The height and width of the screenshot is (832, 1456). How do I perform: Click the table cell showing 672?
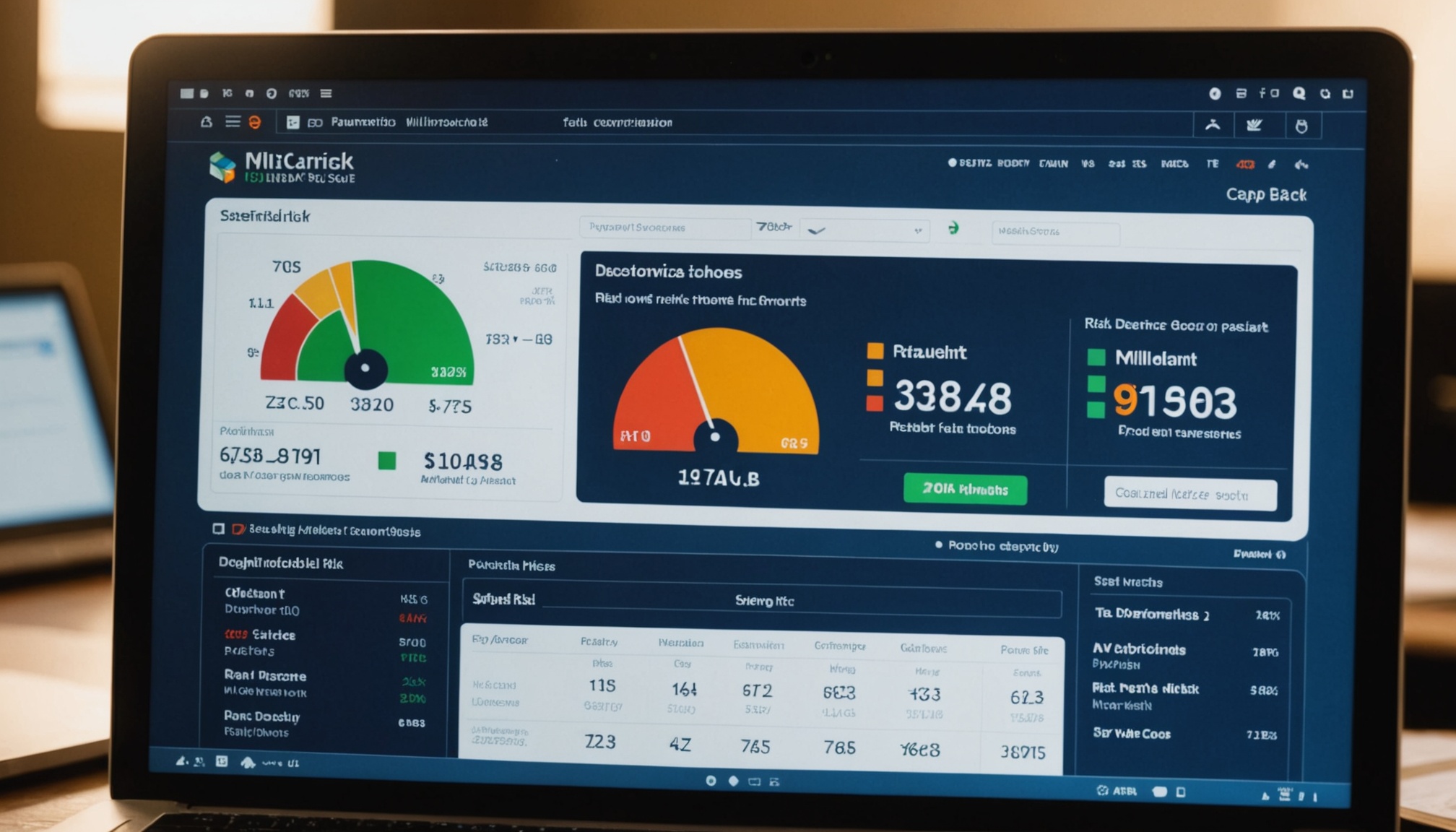(x=757, y=690)
